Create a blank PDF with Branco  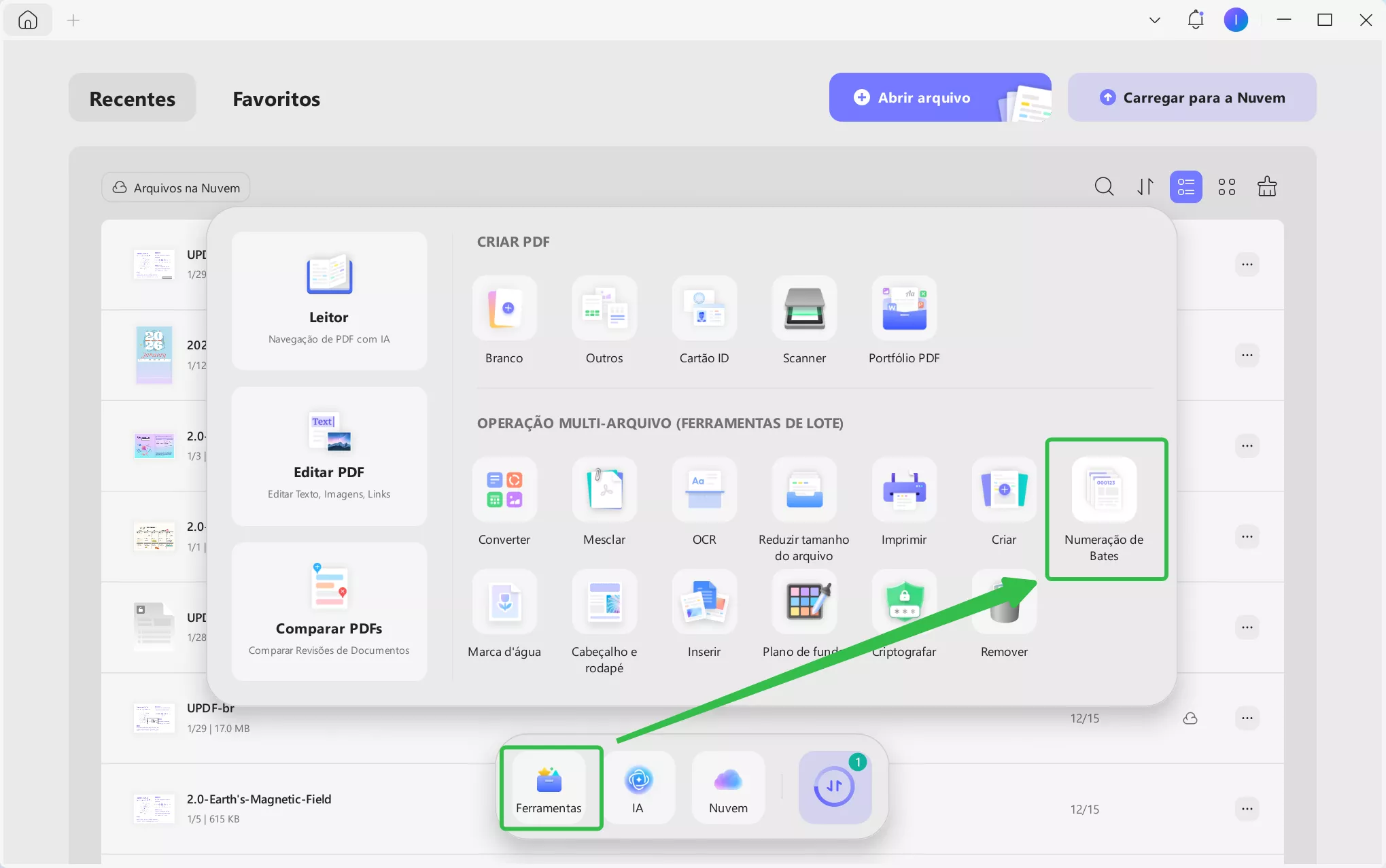504,309
